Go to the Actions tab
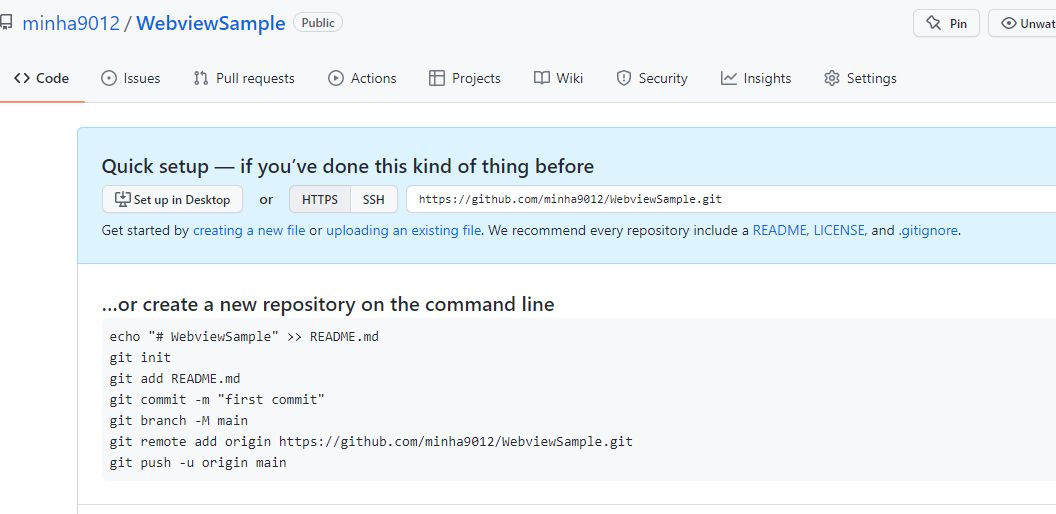This screenshot has width=1056, height=514. click(x=362, y=78)
